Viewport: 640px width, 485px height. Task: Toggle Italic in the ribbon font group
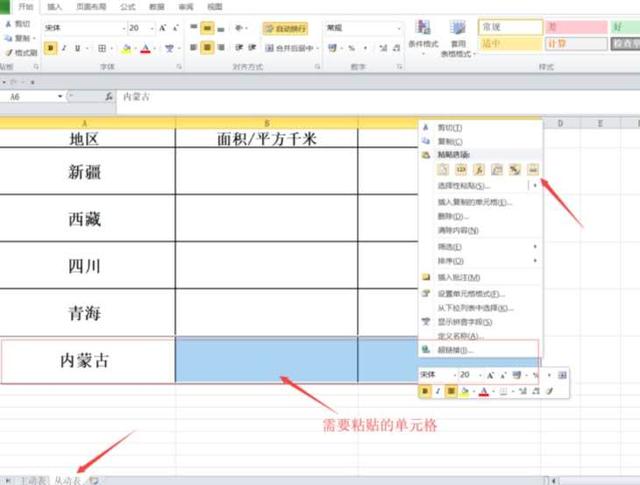pyautogui.click(x=64, y=48)
